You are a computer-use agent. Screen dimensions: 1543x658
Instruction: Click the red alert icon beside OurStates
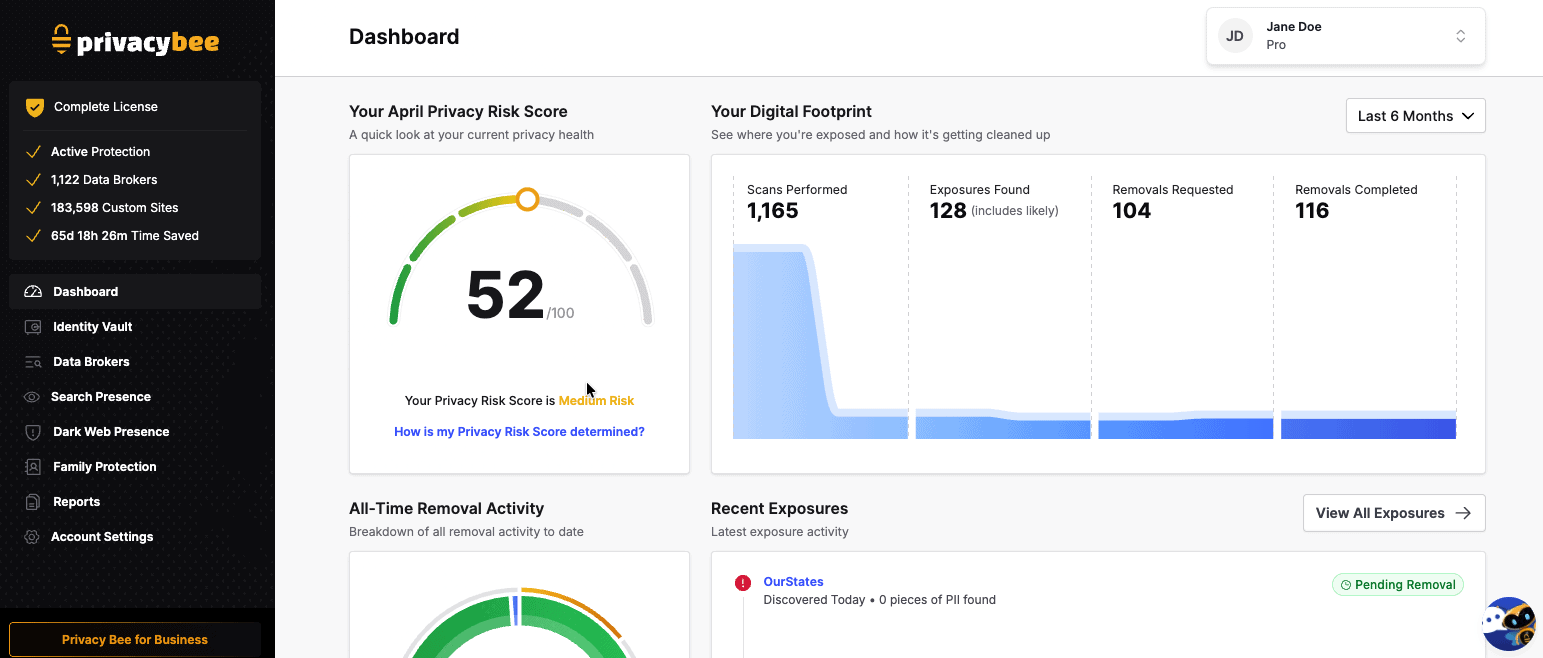[x=743, y=583]
